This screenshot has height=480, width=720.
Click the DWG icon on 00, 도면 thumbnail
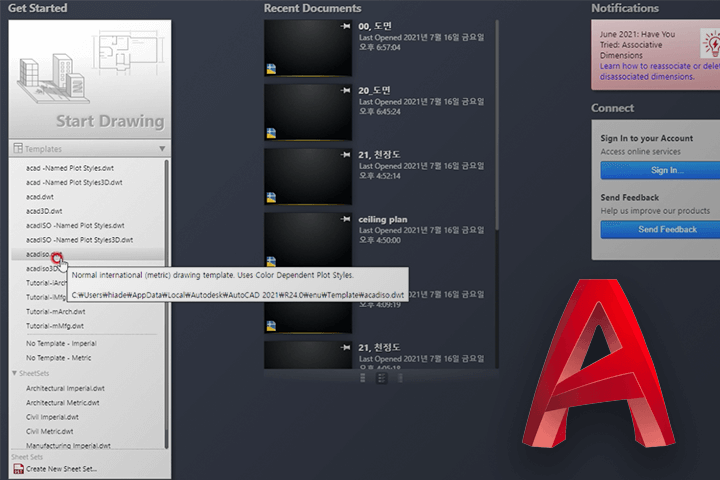pyautogui.click(x=271, y=69)
